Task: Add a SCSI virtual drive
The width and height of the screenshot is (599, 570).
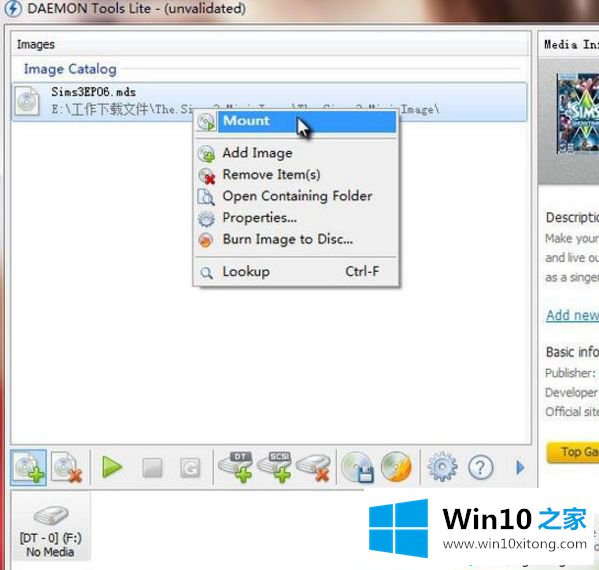Action: [x=275, y=467]
